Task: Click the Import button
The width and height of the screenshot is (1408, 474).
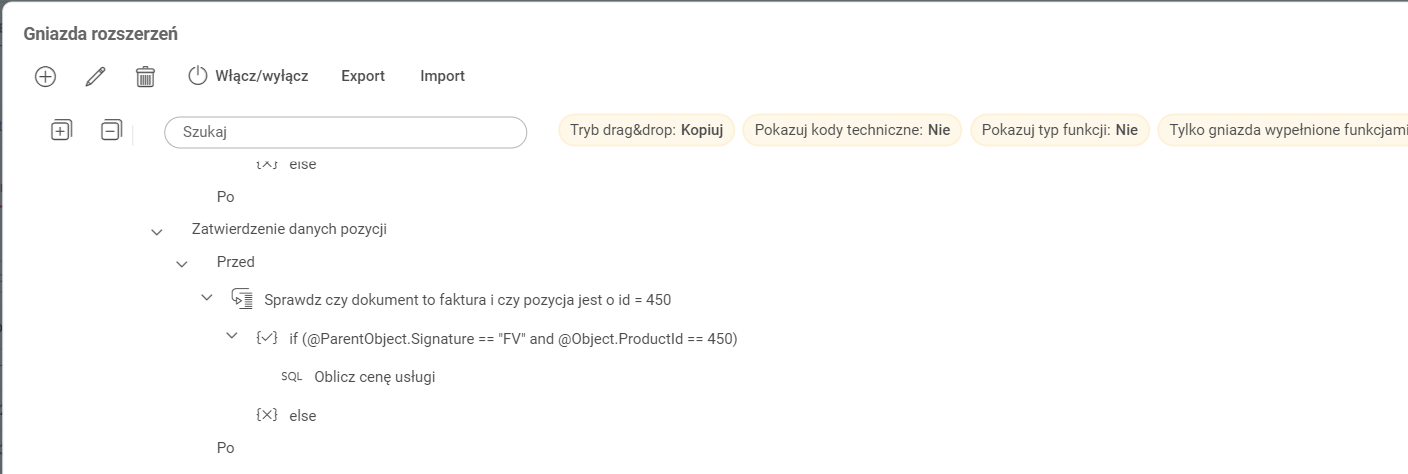Action: 442,76
